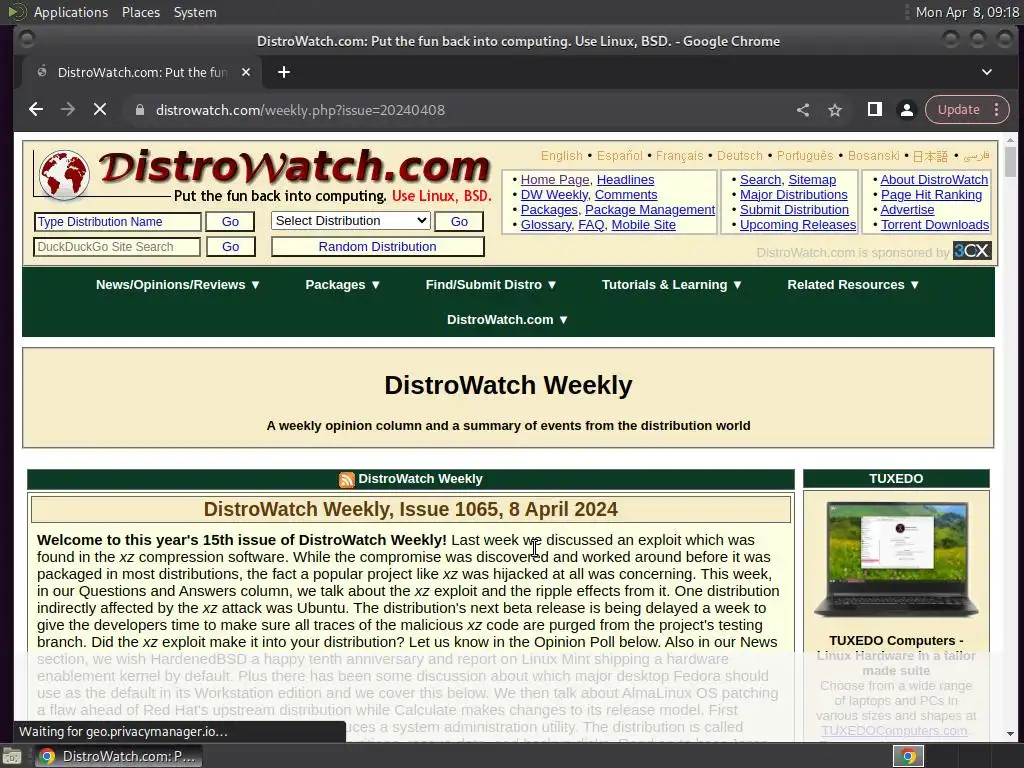The height and width of the screenshot is (768, 1024).
Task: Focus the DuckDuckGo Site Search field
Action: (117, 247)
